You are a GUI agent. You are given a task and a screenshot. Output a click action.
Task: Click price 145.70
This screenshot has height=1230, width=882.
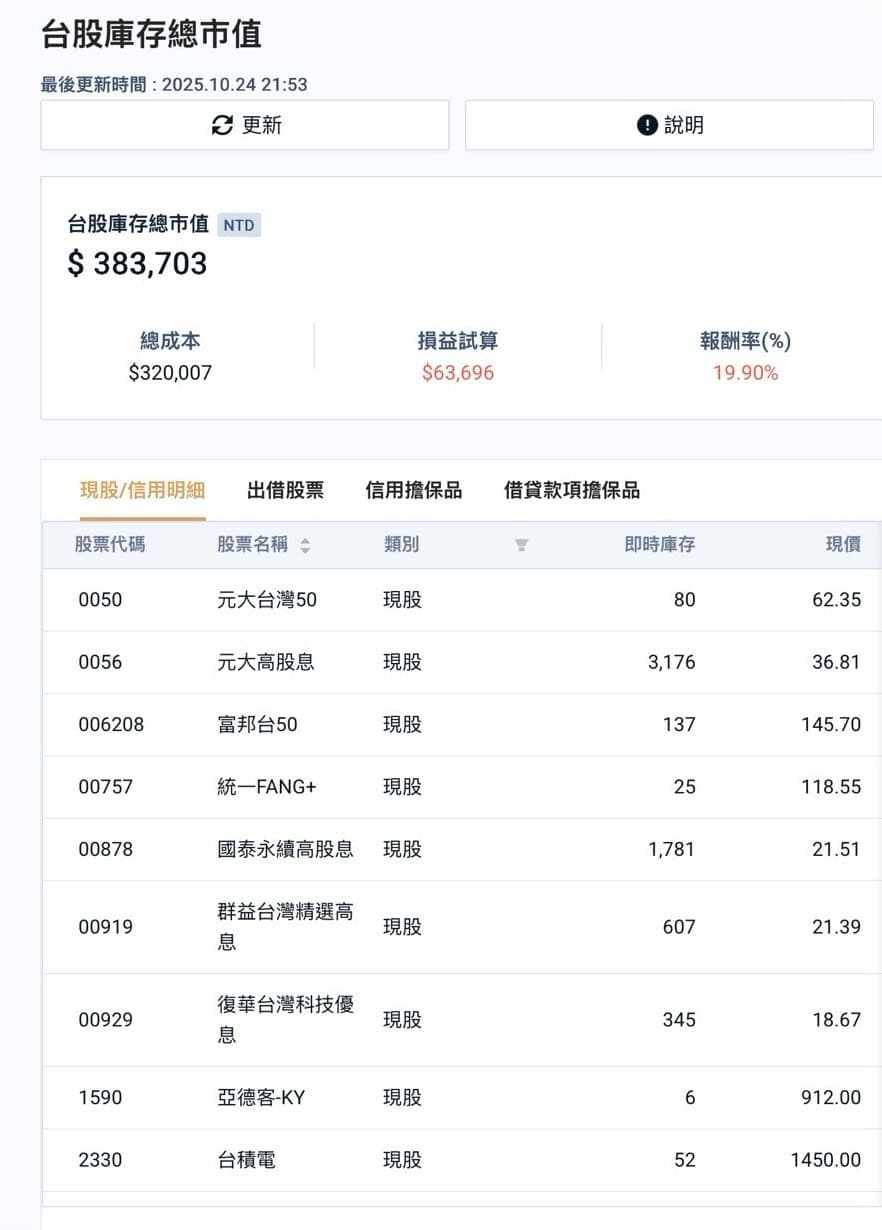[831, 724]
